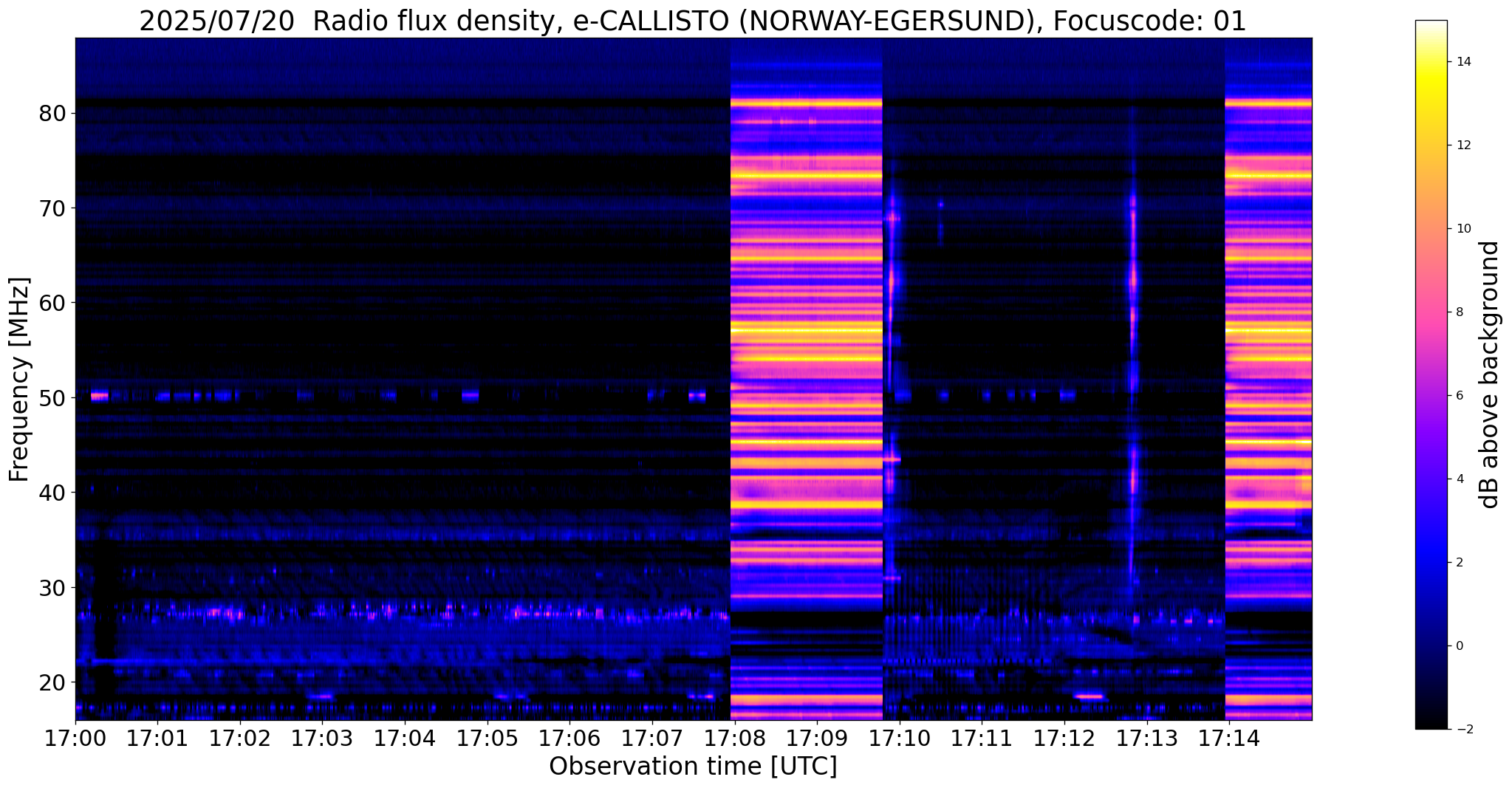Click the 17:09 time tick label
Screen dimensions: 1512x788
click(817, 738)
